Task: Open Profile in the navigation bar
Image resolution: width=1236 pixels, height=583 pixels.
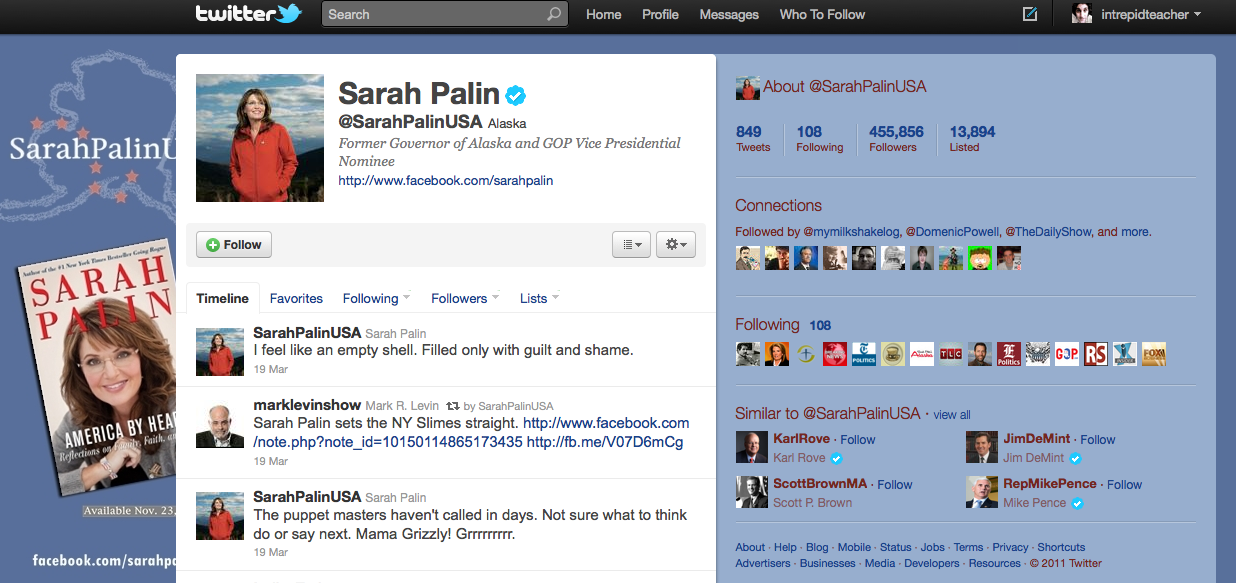Action: point(660,15)
